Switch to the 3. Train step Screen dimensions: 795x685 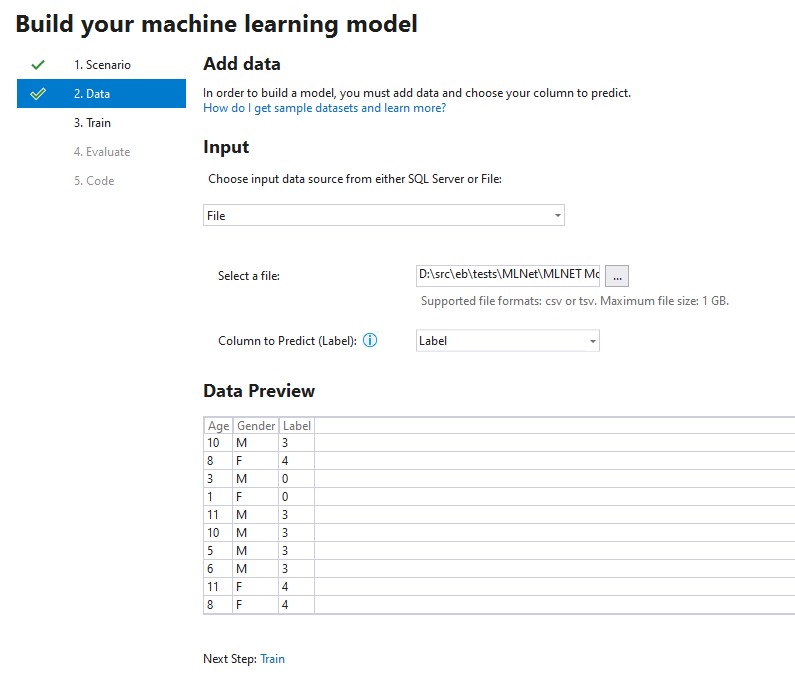tap(92, 123)
